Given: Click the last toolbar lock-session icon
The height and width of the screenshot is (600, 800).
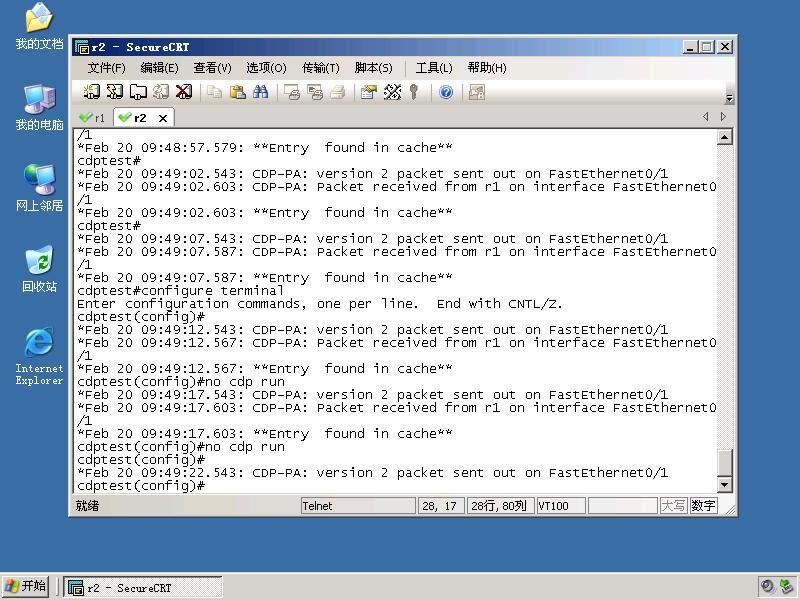Looking at the screenshot, I should [x=477, y=92].
